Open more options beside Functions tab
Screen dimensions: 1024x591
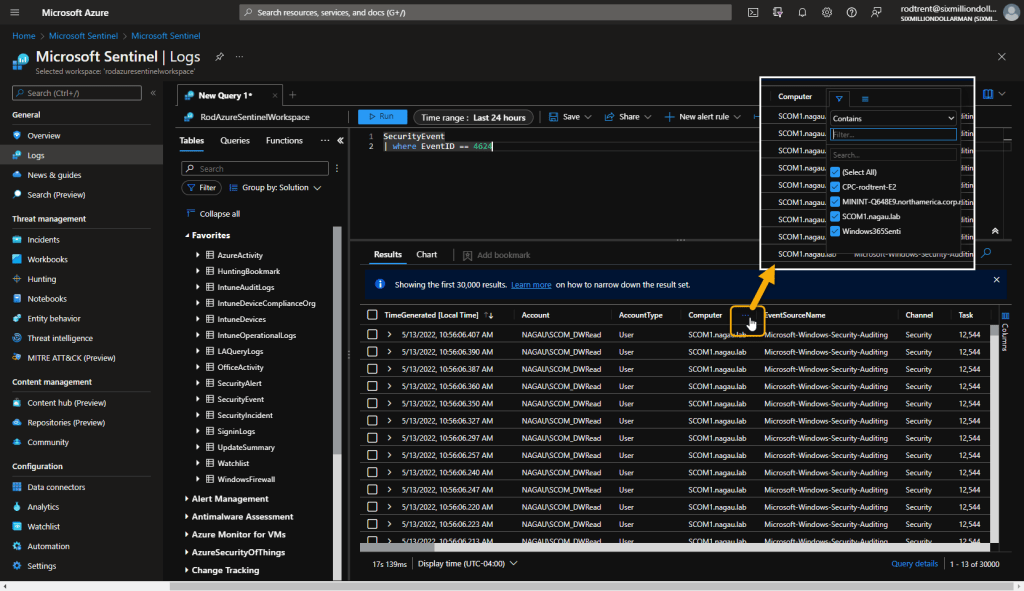coord(325,140)
